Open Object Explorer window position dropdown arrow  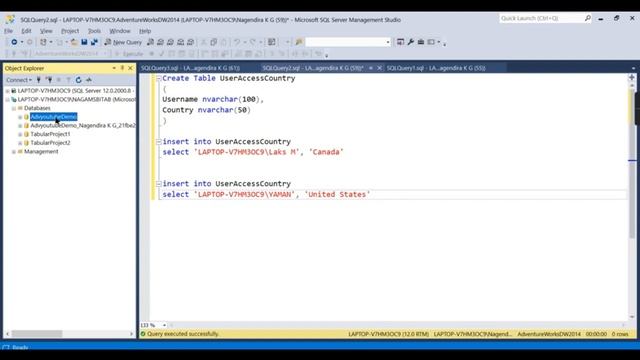coord(114,68)
